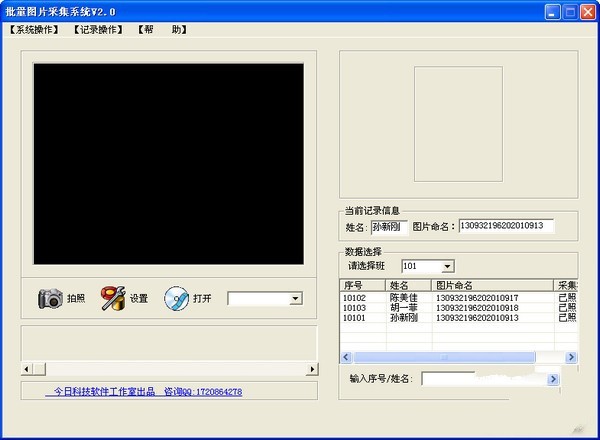600x440 pixels.
Task: Open the 【帮 助】 menu
Action: 162,29
